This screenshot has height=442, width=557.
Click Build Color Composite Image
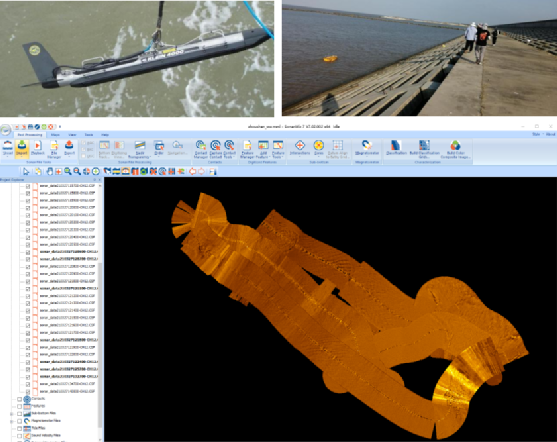click(455, 149)
